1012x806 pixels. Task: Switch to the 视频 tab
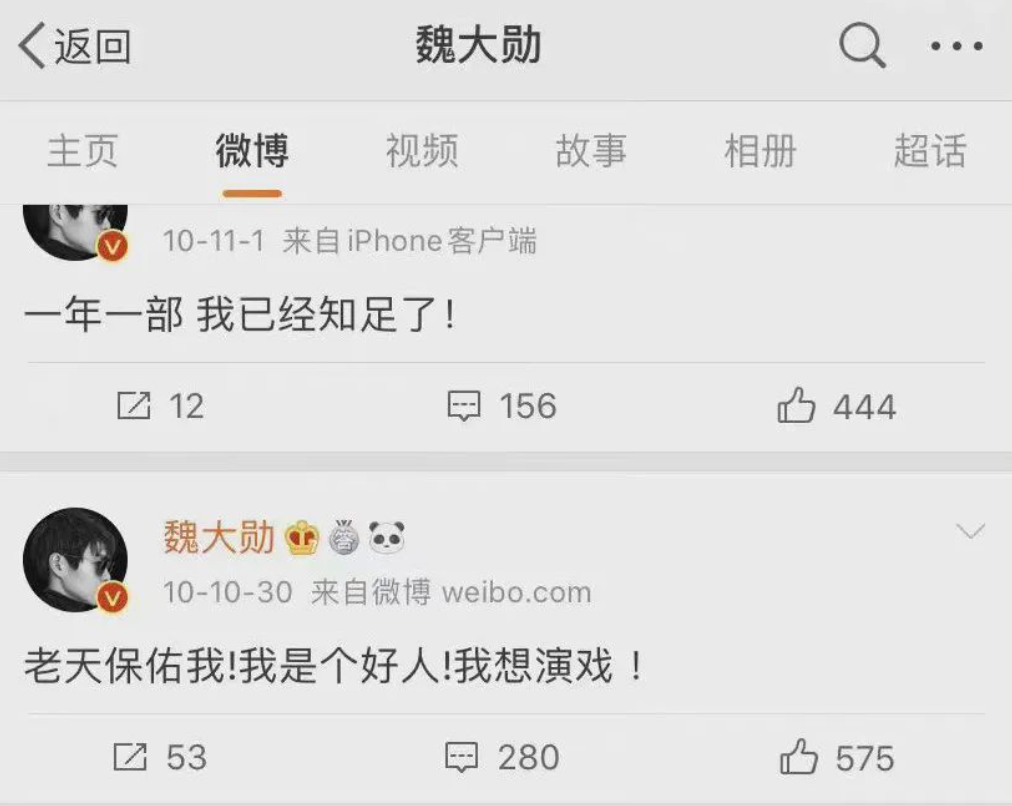click(x=422, y=151)
